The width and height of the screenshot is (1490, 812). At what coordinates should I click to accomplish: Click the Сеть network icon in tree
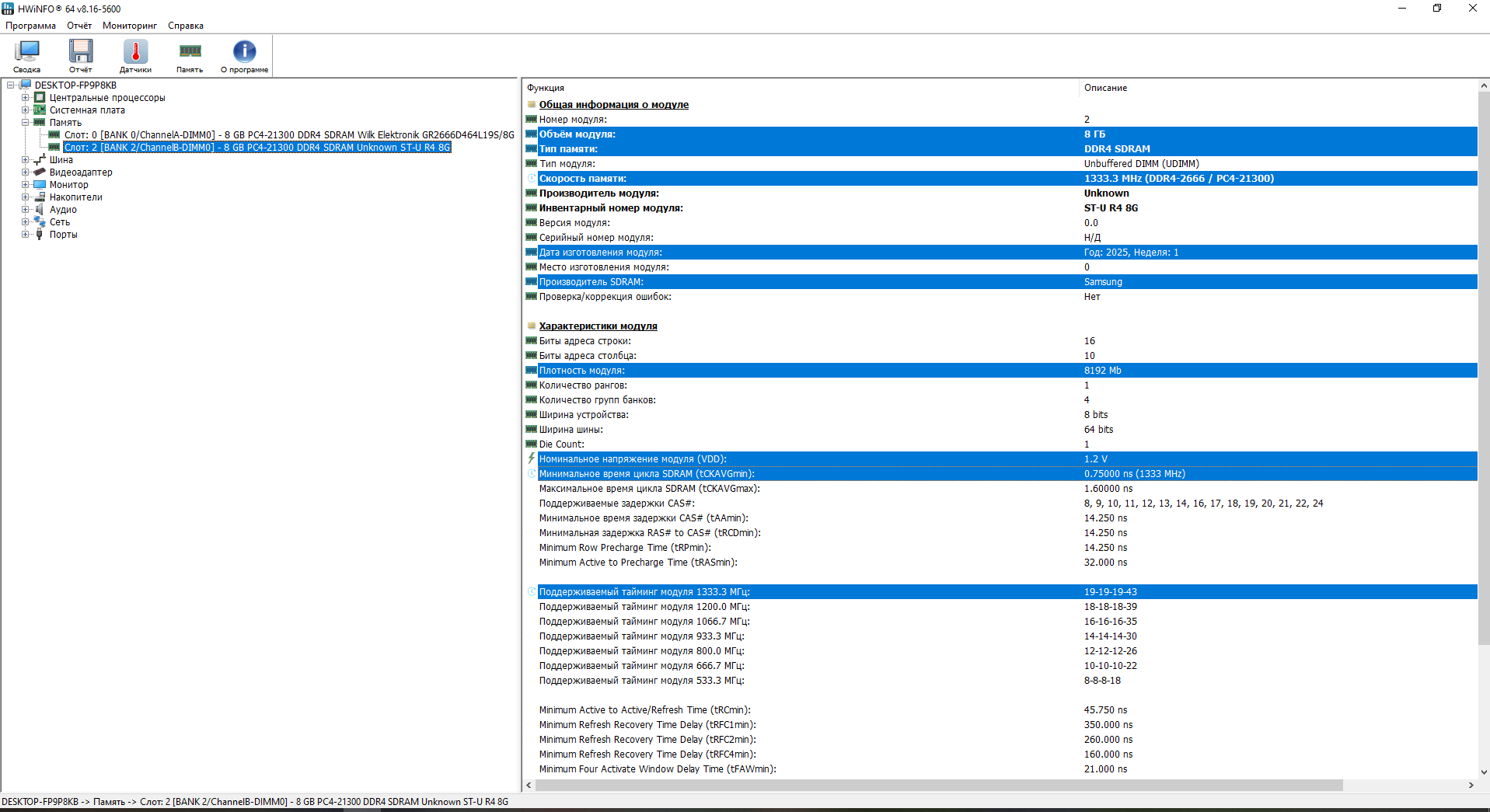[x=40, y=221]
